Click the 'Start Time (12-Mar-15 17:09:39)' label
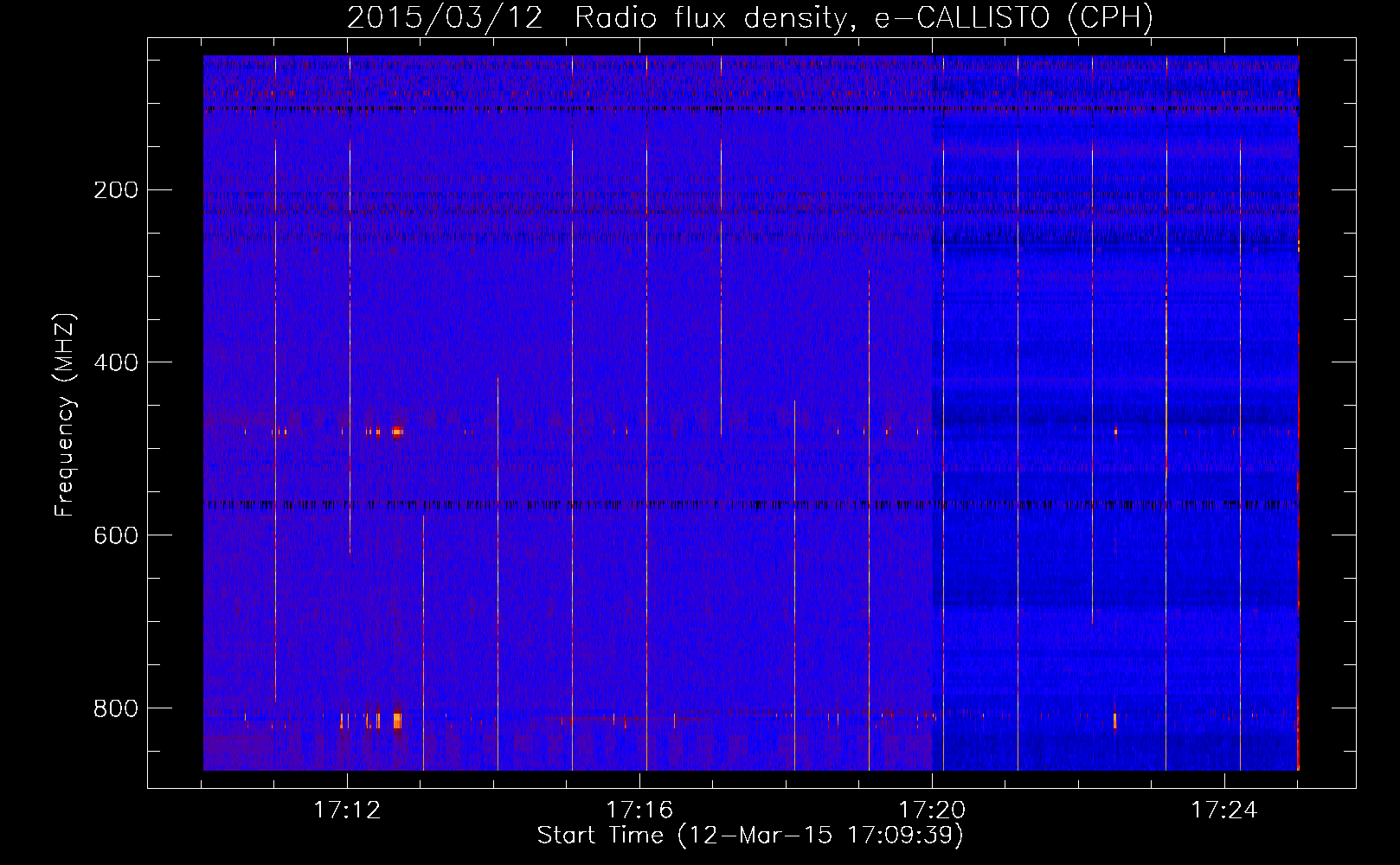 point(750,836)
